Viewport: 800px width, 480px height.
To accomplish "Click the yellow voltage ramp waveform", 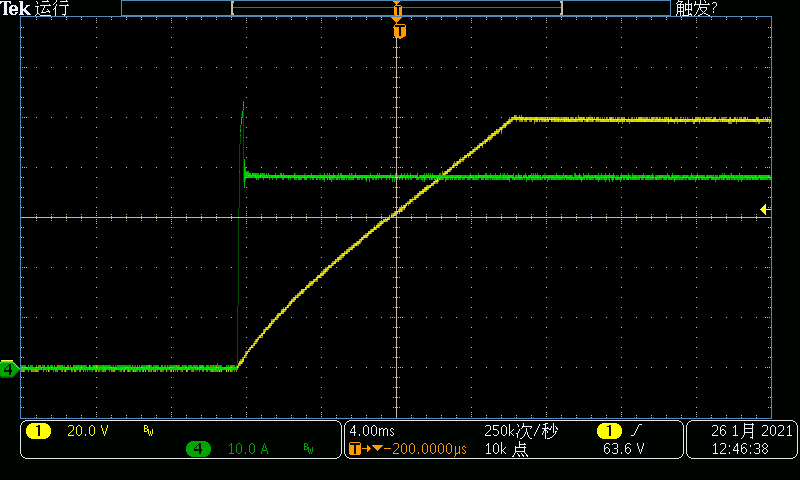I will pos(375,229).
